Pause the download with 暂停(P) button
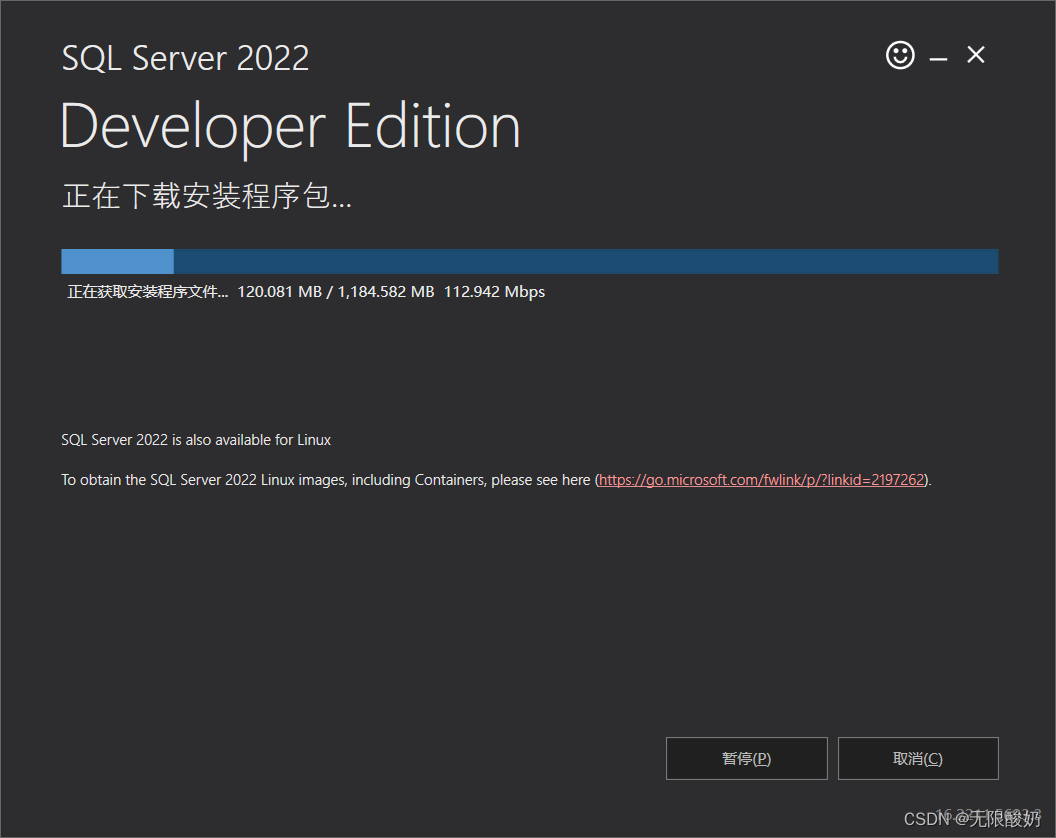 pos(746,758)
